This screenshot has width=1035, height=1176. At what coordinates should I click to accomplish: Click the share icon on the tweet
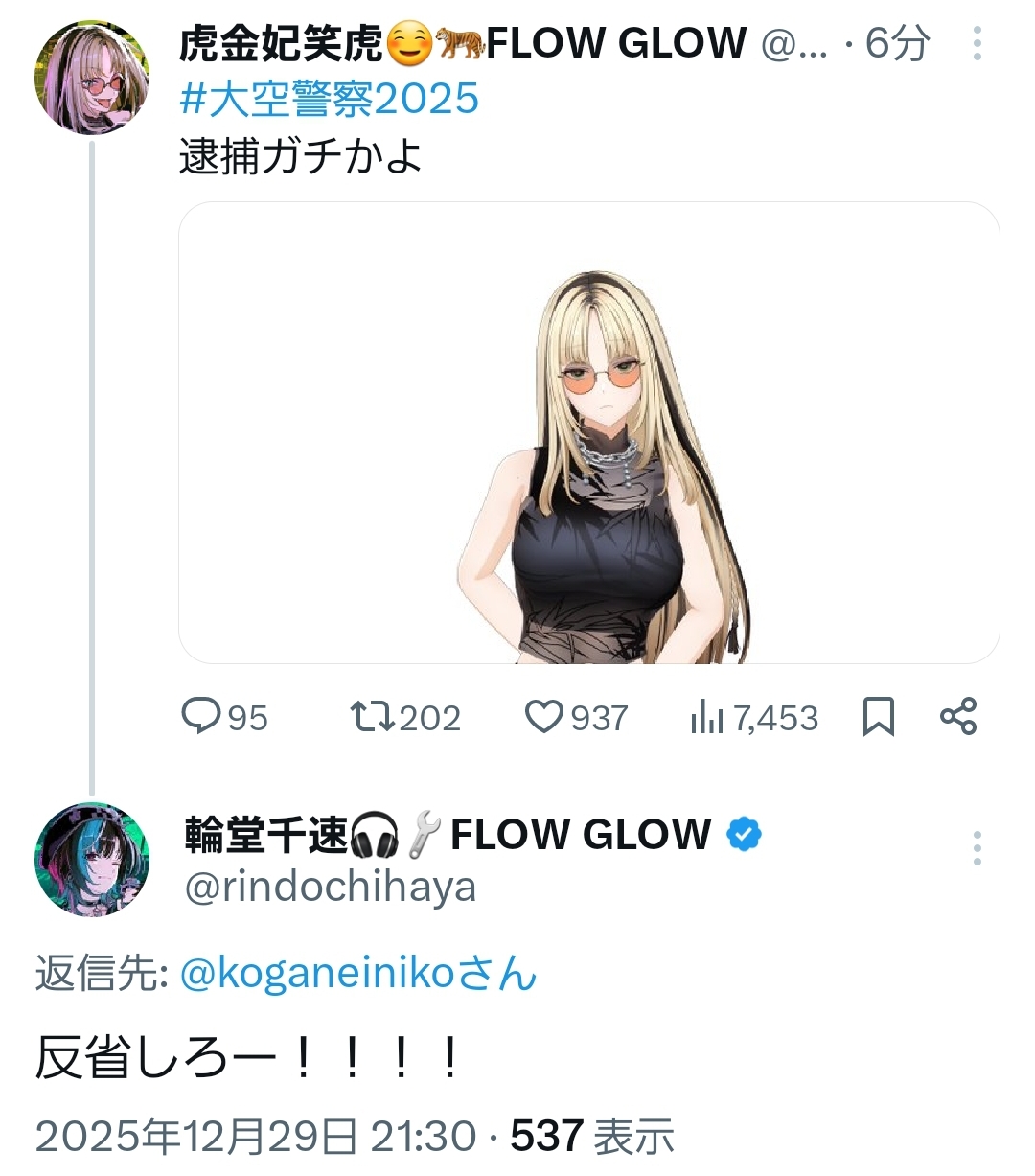pos(958,716)
